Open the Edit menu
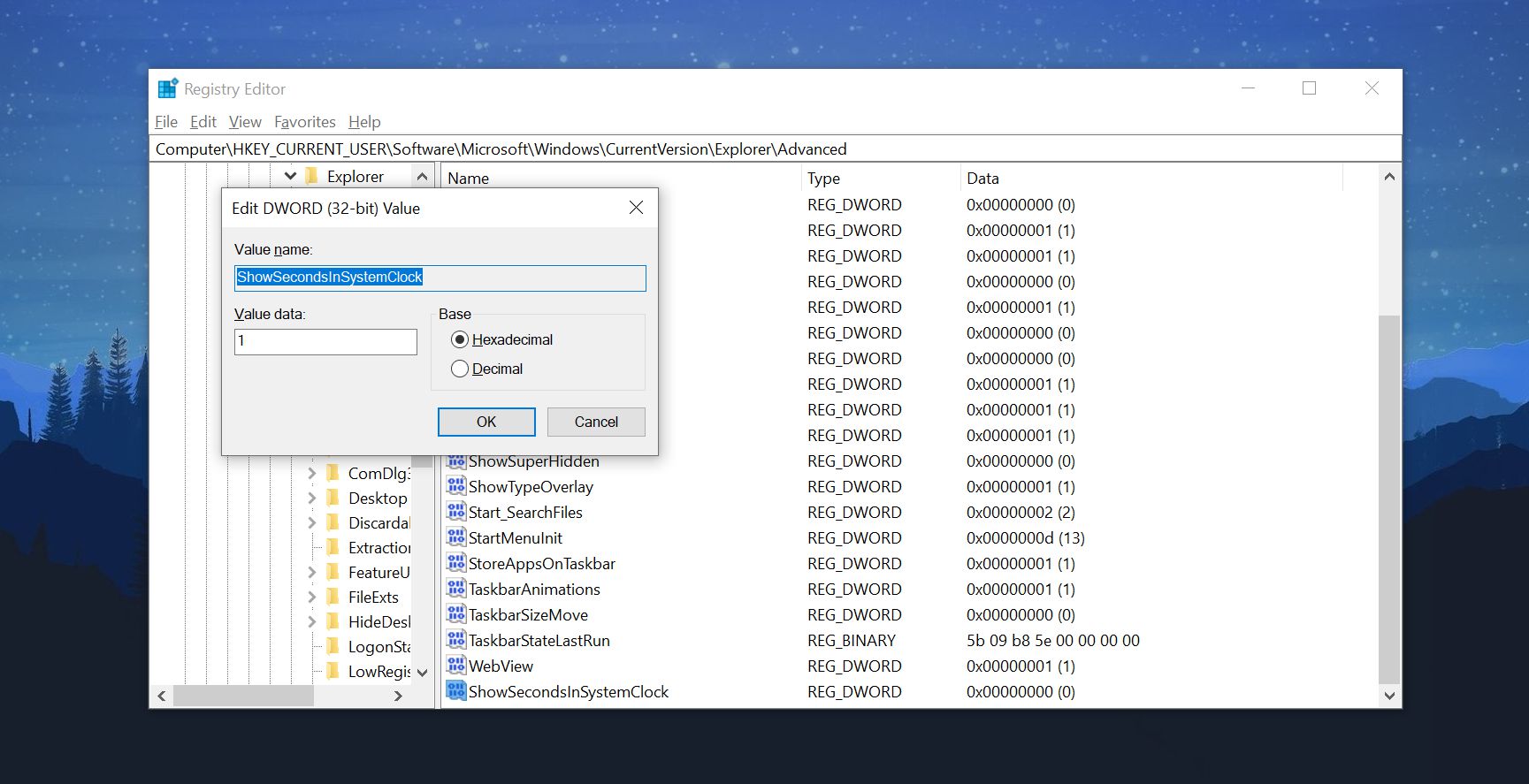The width and height of the screenshot is (1529, 784). coord(203,122)
